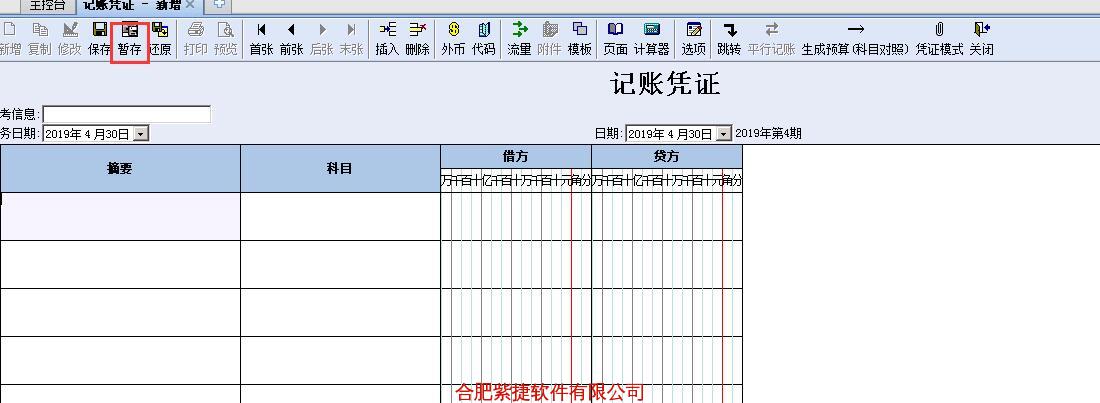Go to first voucher with 首张
The image size is (1100, 403).
click(x=261, y=38)
